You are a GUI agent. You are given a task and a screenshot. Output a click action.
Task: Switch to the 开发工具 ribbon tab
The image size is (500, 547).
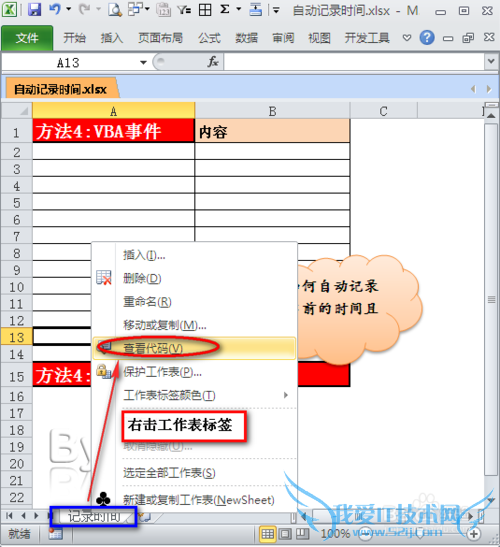click(367, 38)
